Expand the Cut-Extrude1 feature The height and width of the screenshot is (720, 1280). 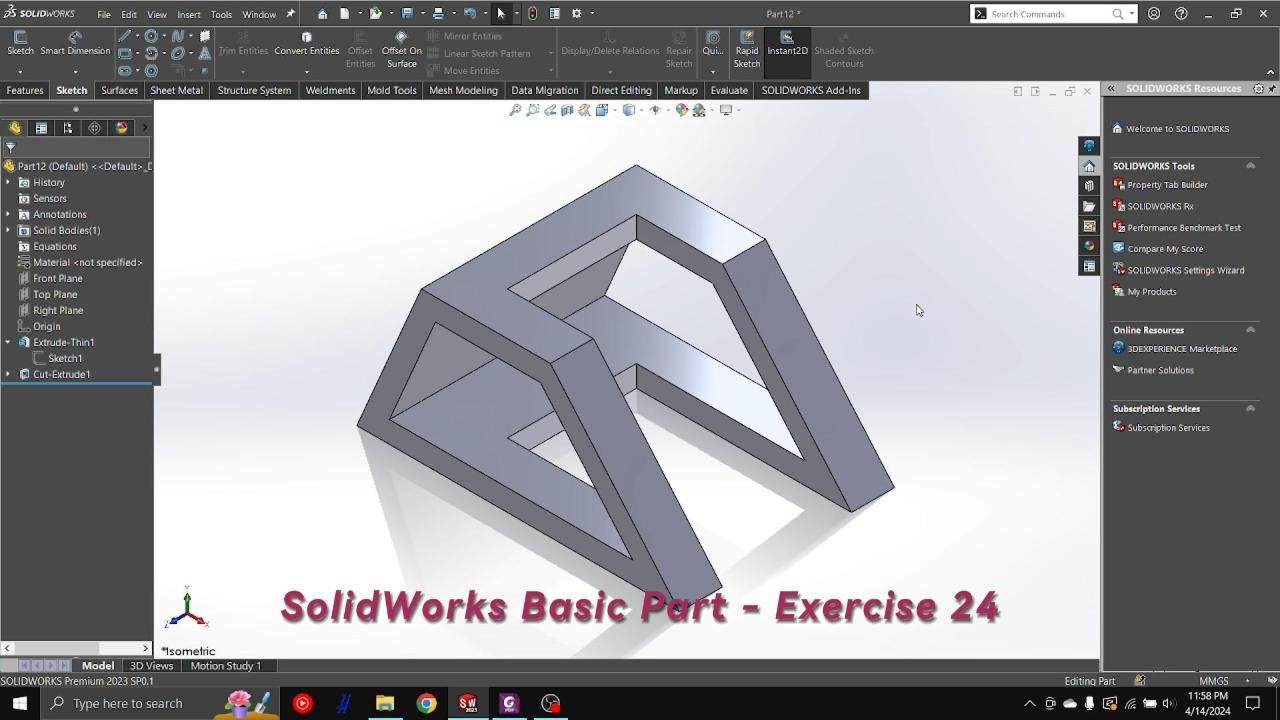[x=9, y=374]
